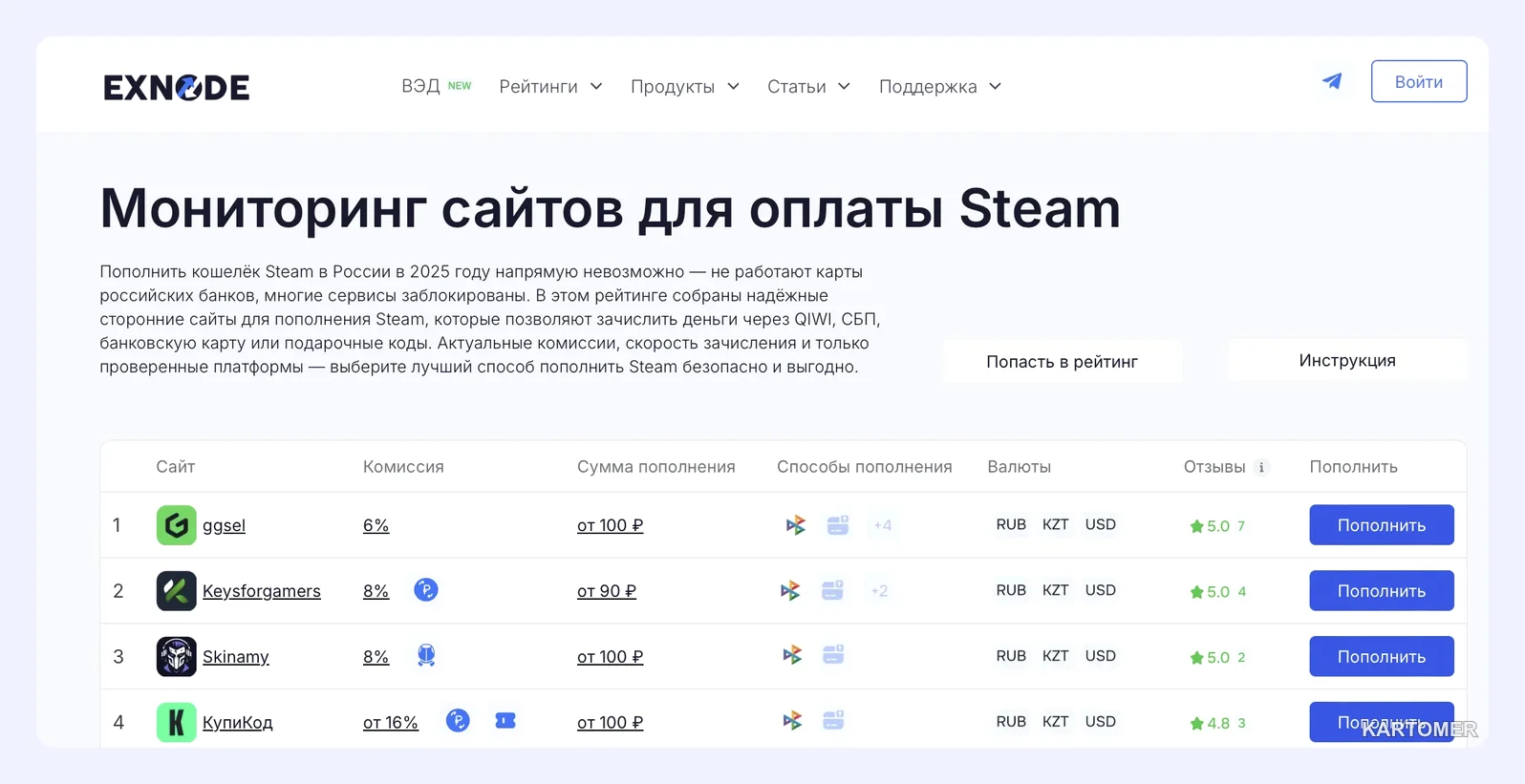Click the bank card icon in КупиКод row
The height and width of the screenshot is (784, 1525).
(x=833, y=721)
